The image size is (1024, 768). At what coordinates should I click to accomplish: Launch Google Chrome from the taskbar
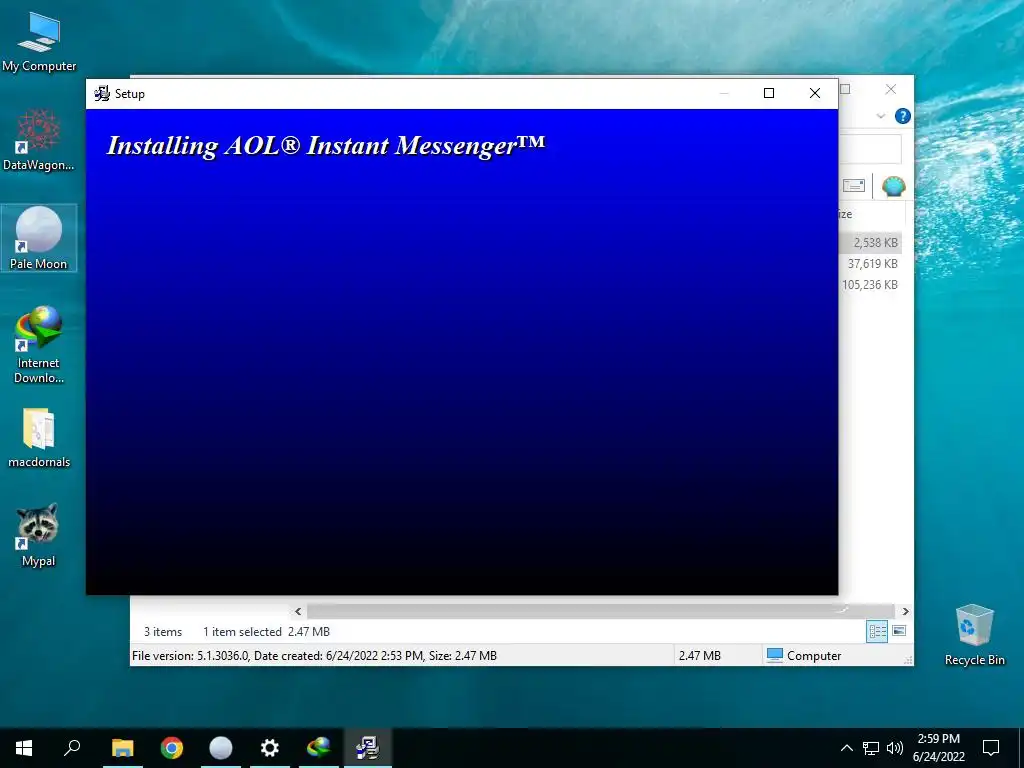(172, 748)
